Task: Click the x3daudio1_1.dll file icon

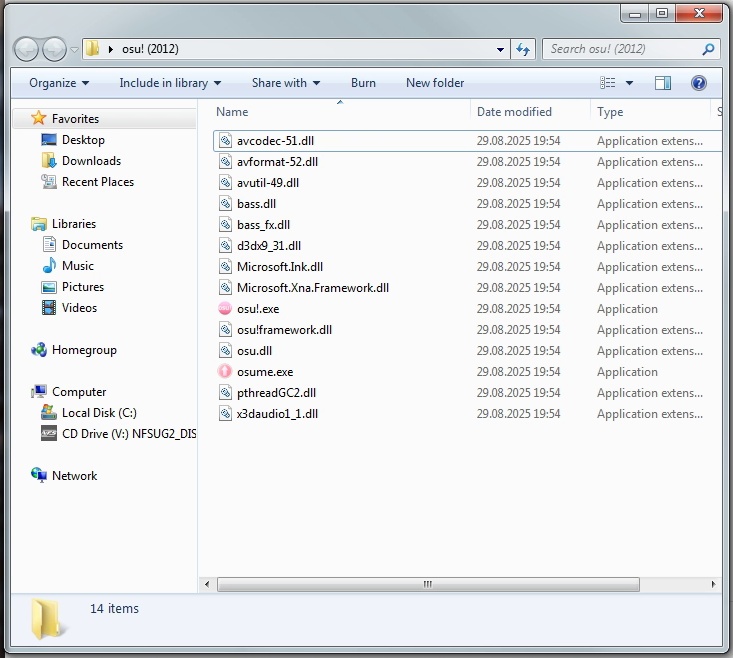Action: pyautogui.click(x=225, y=414)
